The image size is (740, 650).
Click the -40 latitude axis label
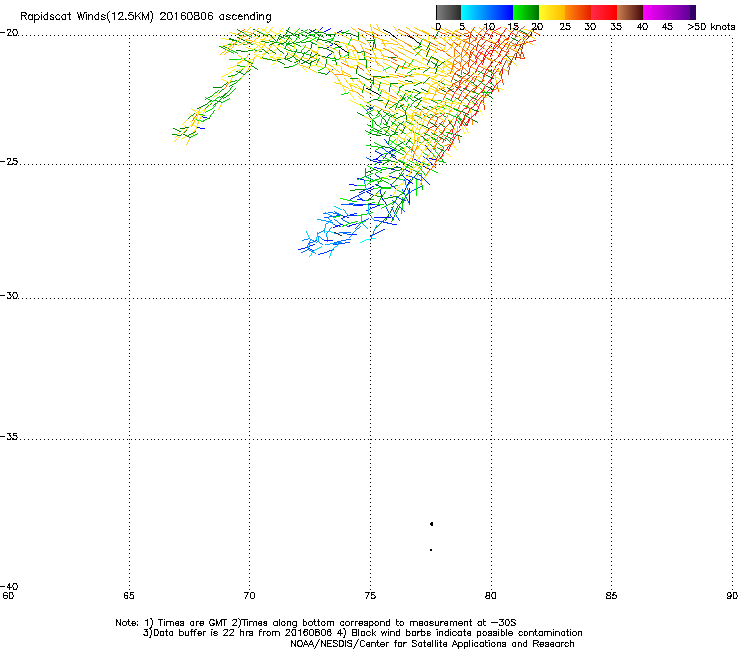tap(9, 586)
